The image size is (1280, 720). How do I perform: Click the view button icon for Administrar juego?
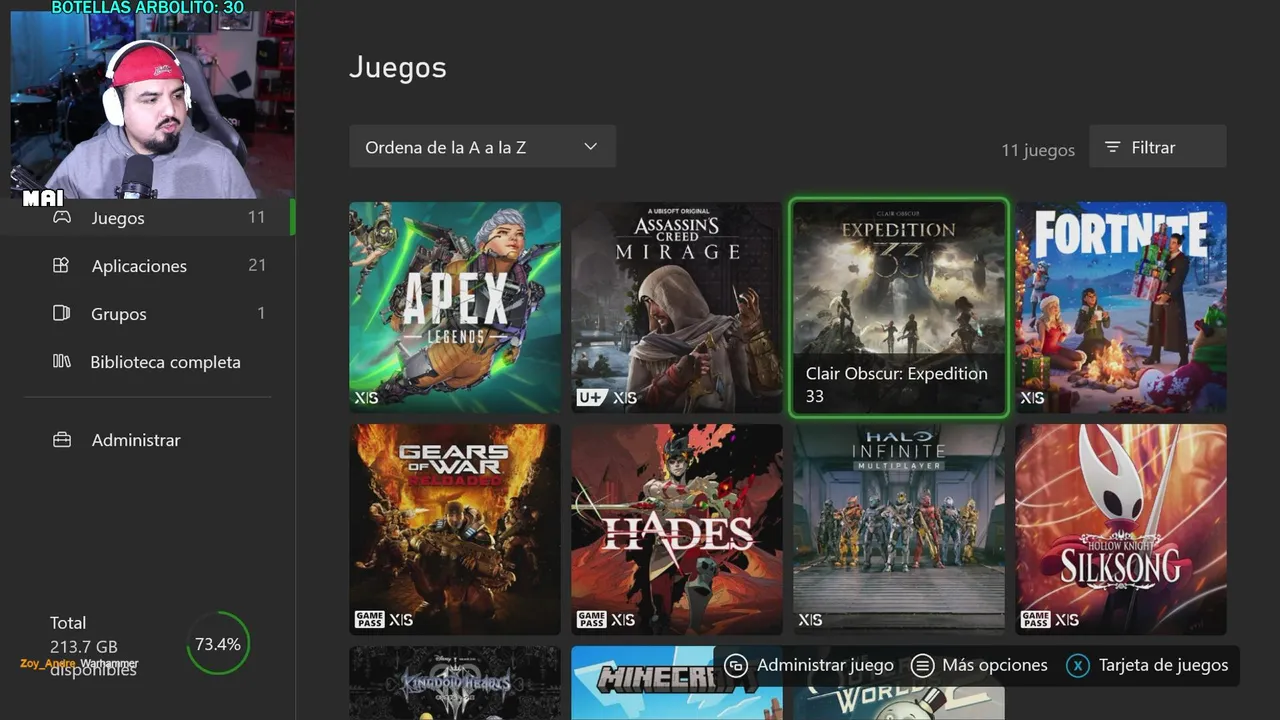coord(736,666)
